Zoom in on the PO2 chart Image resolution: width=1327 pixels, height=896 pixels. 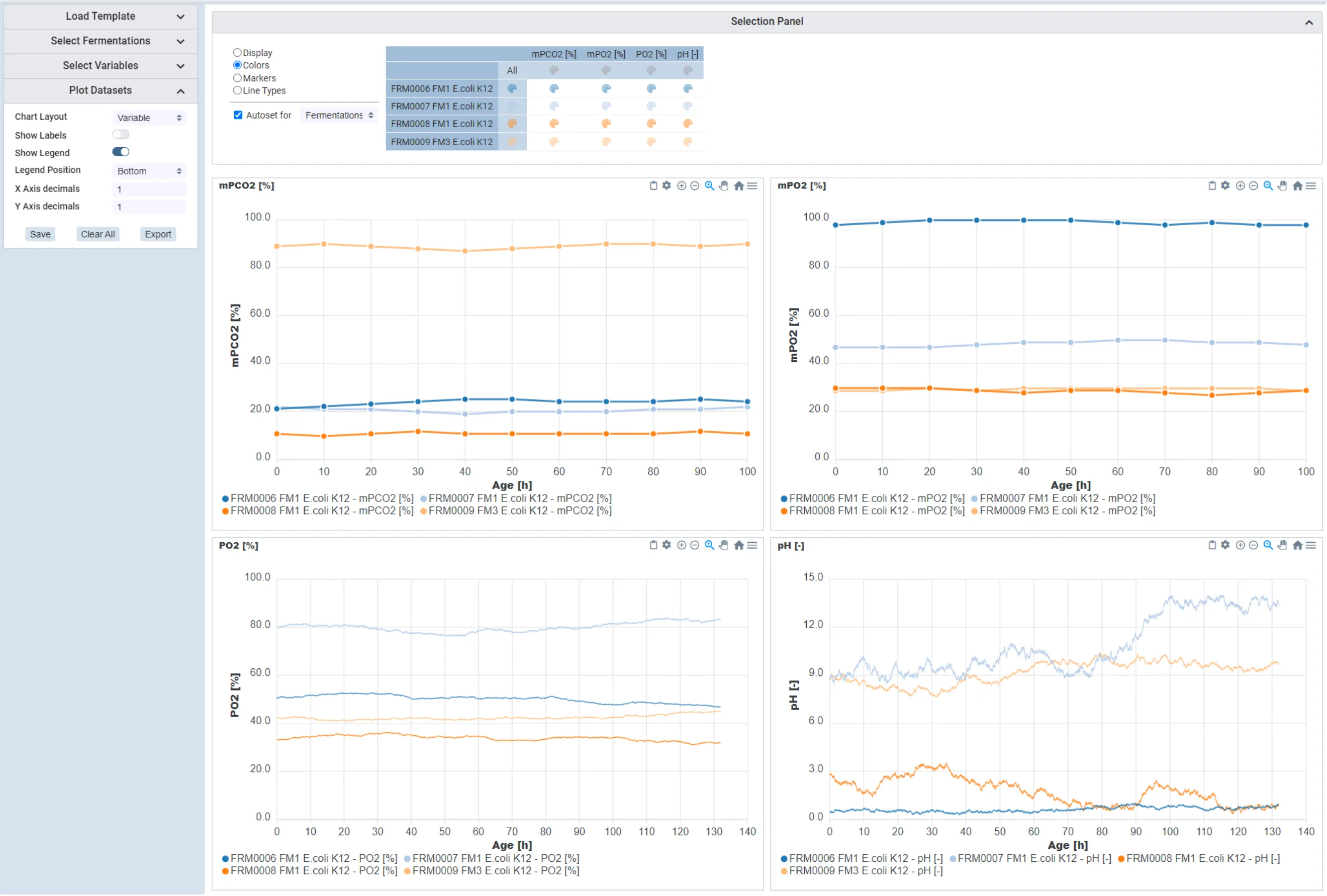(681, 545)
